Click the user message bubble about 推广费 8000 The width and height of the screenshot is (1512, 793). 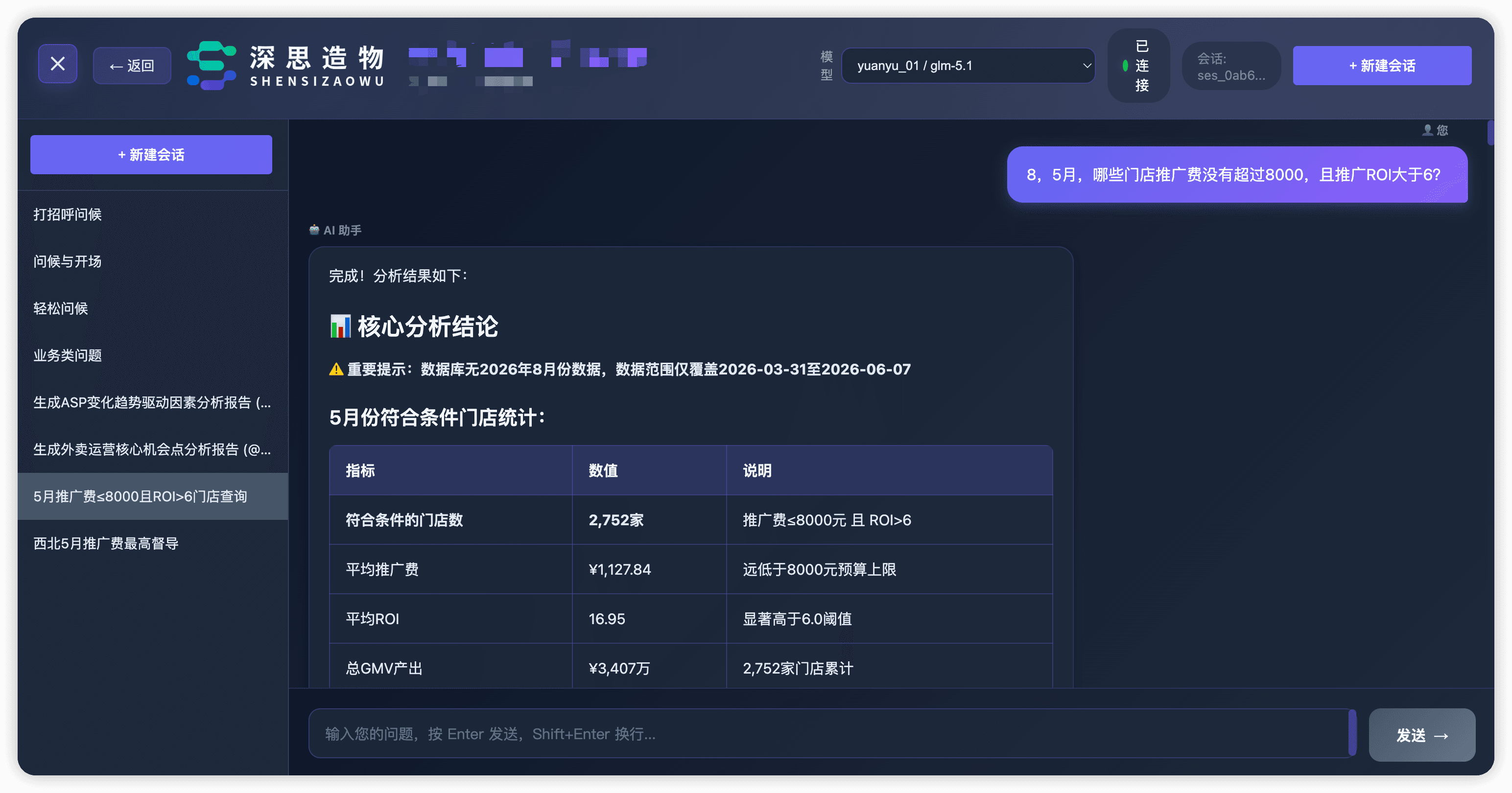pyautogui.click(x=1237, y=174)
